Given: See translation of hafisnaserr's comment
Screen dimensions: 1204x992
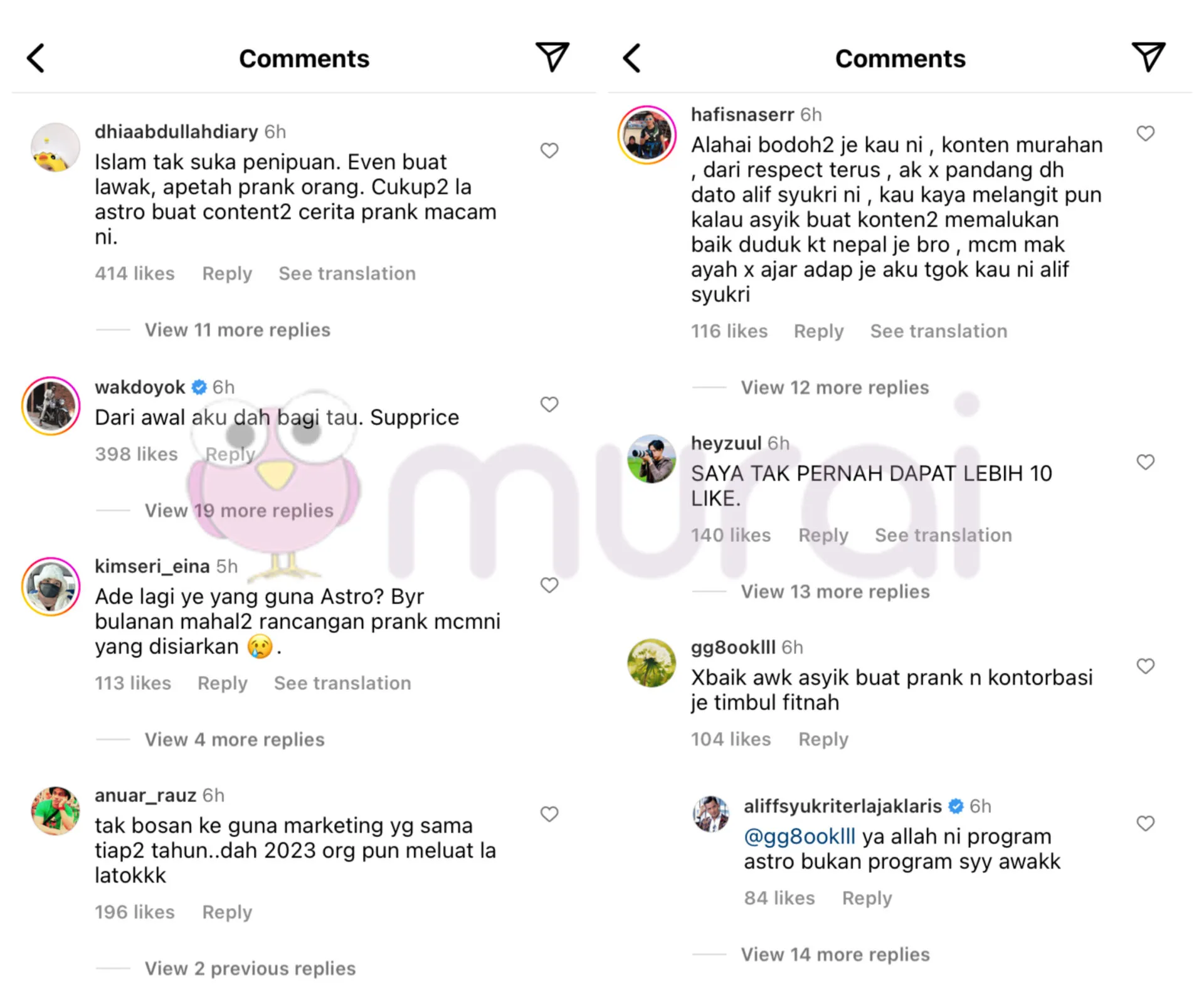Looking at the screenshot, I should tap(939, 331).
